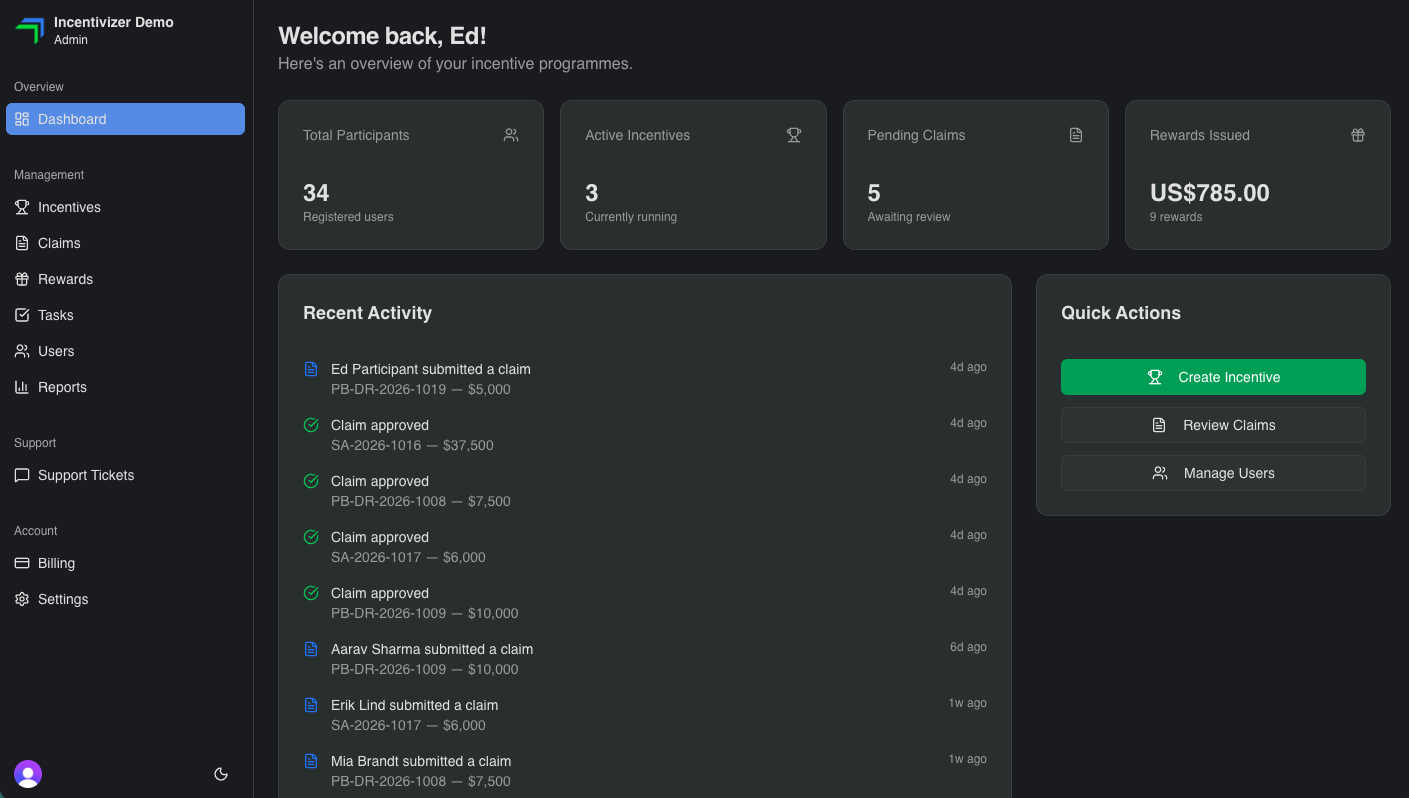This screenshot has height=798, width=1409.
Task: Click the document icon beside Ed Participant's claim
Action: click(x=311, y=369)
